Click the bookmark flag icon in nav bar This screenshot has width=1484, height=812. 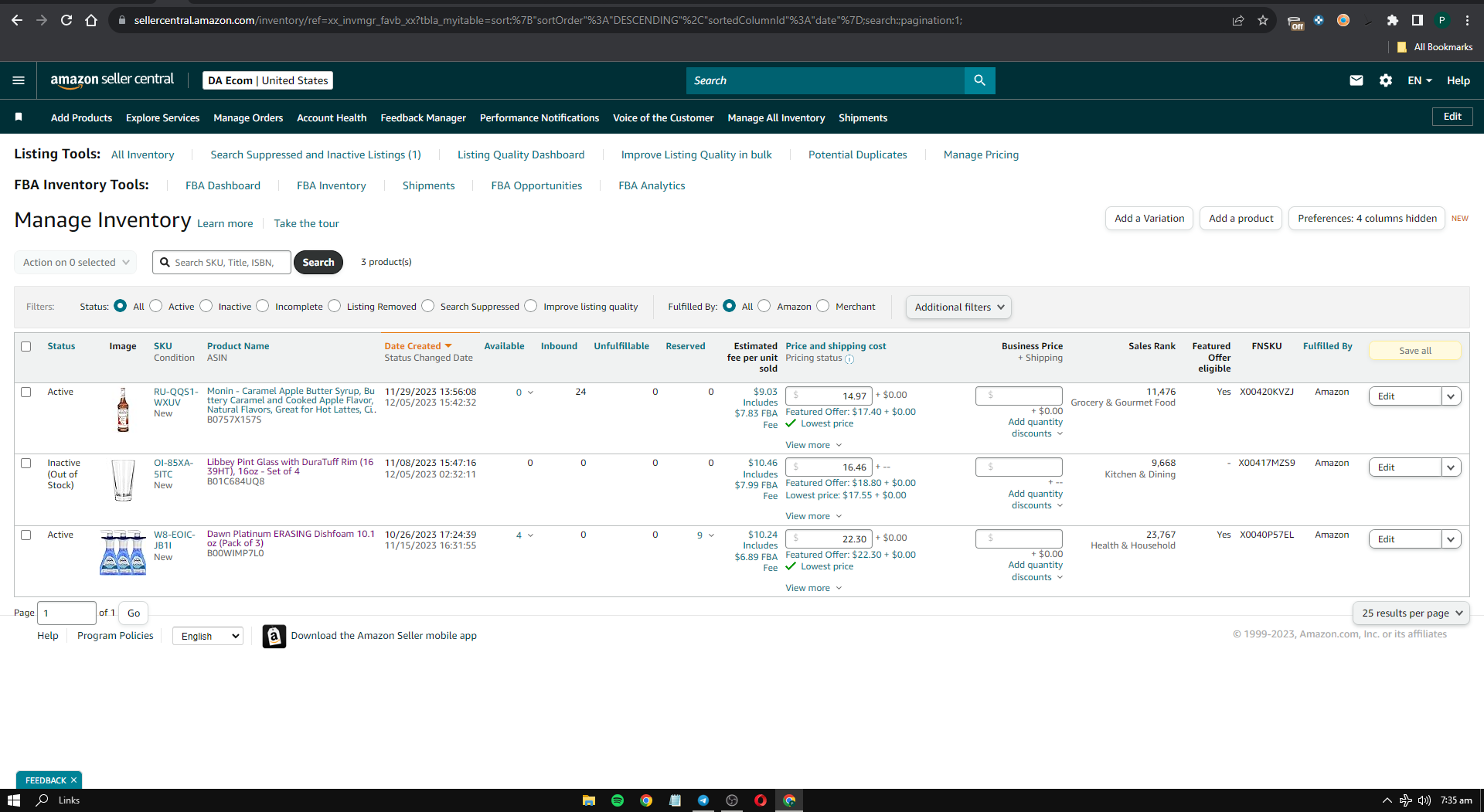[x=19, y=117]
